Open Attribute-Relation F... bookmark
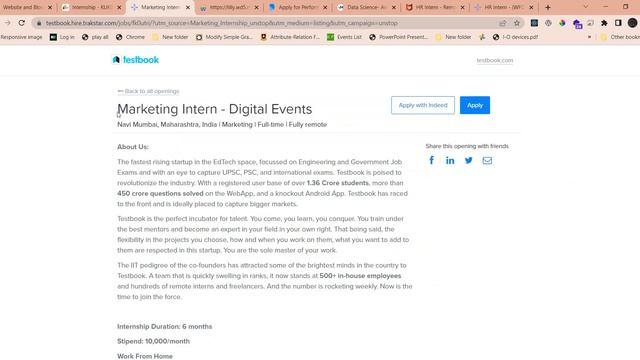This screenshot has width=640, height=360. [290, 37]
